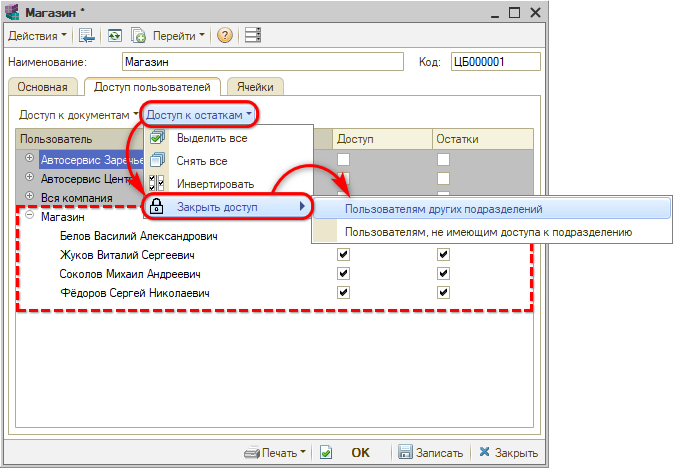This screenshot has height=468, width=673.
Task: Collapse the Магазин tree node
Action: pos(30,216)
